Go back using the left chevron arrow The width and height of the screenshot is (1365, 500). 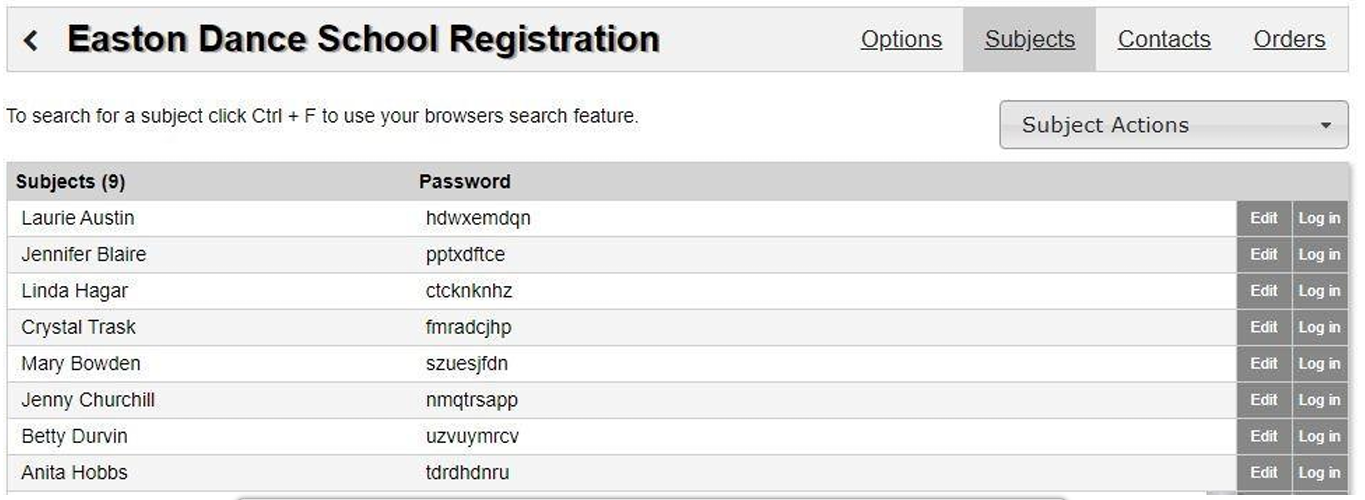[x=31, y=40]
